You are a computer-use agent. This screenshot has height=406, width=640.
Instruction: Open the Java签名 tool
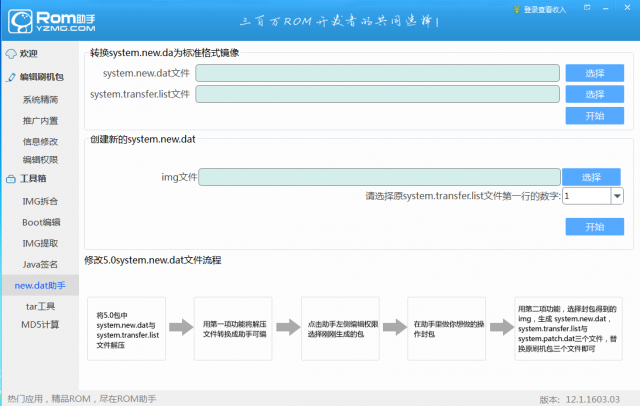pyautogui.click(x=40, y=264)
